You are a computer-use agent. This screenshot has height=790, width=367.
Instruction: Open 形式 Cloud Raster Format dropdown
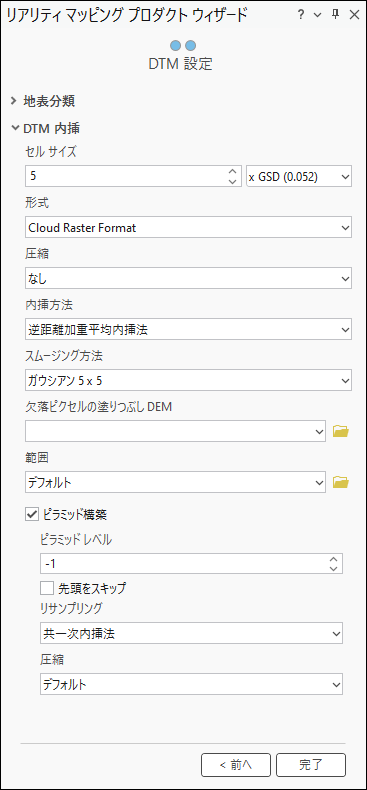pyautogui.click(x=188, y=227)
